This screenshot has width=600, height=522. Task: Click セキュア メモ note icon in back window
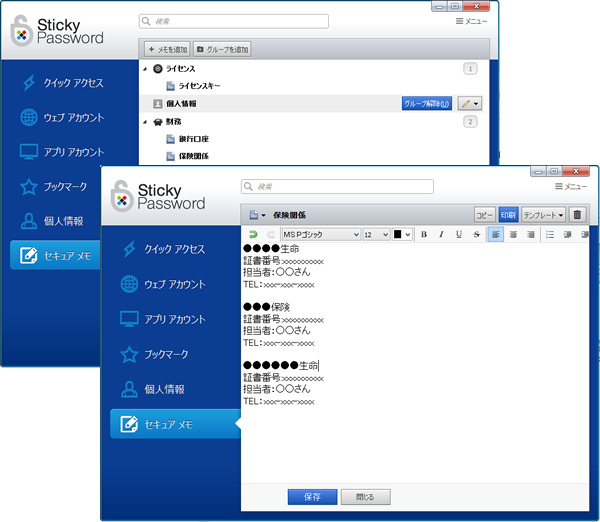click(x=29, y=255)
